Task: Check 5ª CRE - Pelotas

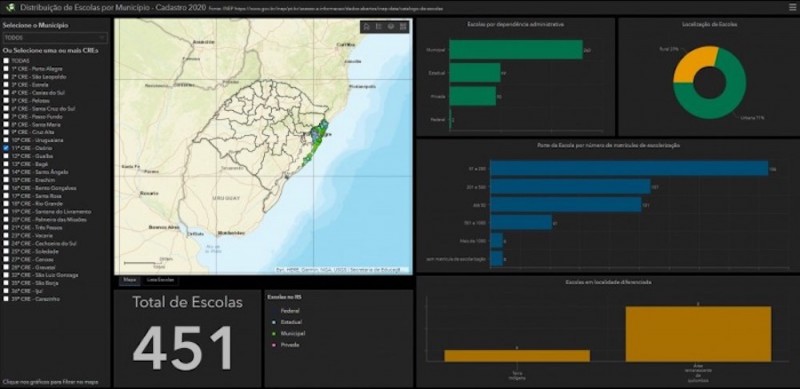Action: click(6, 101)
